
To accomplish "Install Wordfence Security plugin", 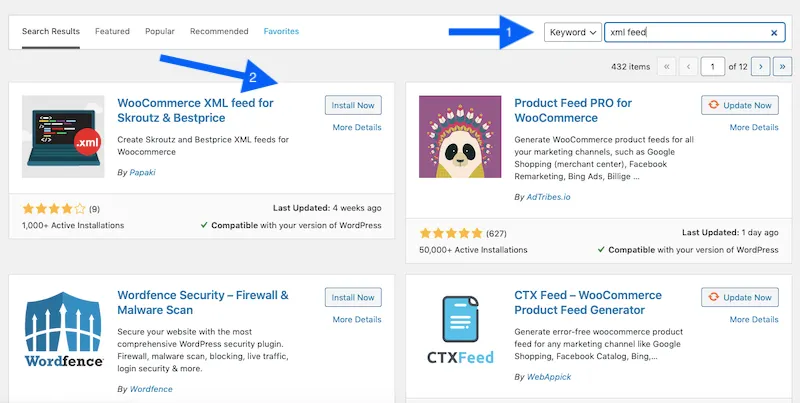I will coord(353,297).
